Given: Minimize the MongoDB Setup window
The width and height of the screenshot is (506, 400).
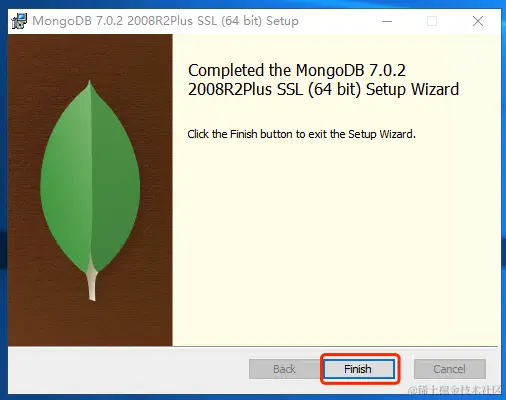Looking at the screenshot, I should 387,21.
